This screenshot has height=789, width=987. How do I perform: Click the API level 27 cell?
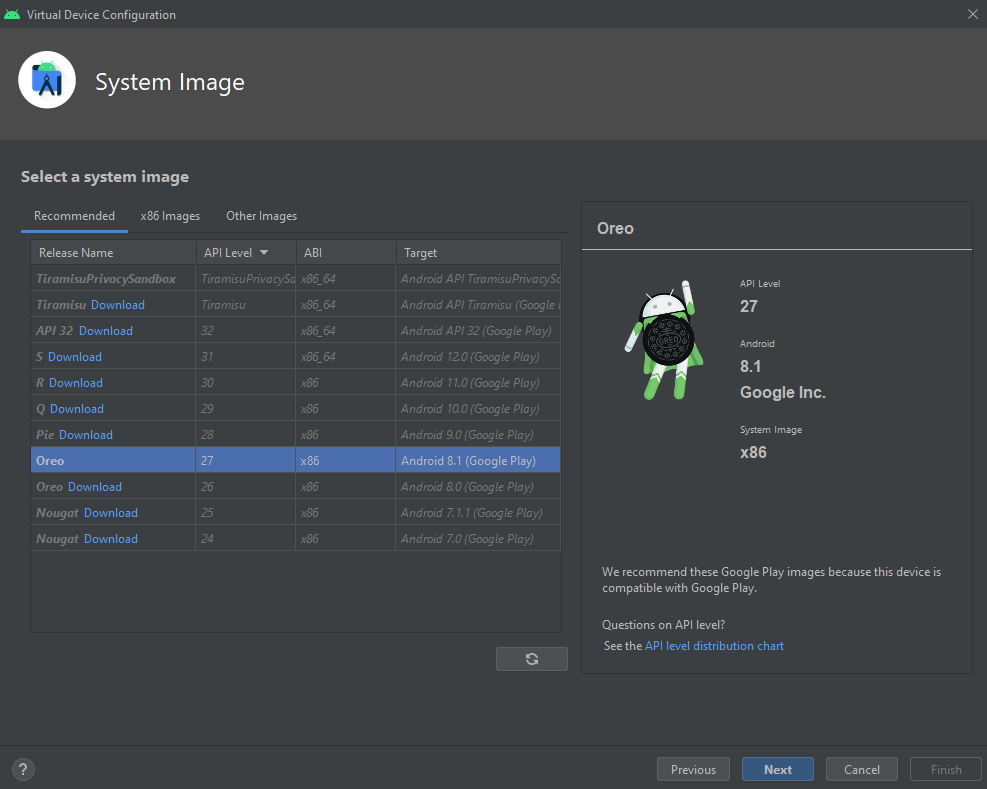point(245,461)
